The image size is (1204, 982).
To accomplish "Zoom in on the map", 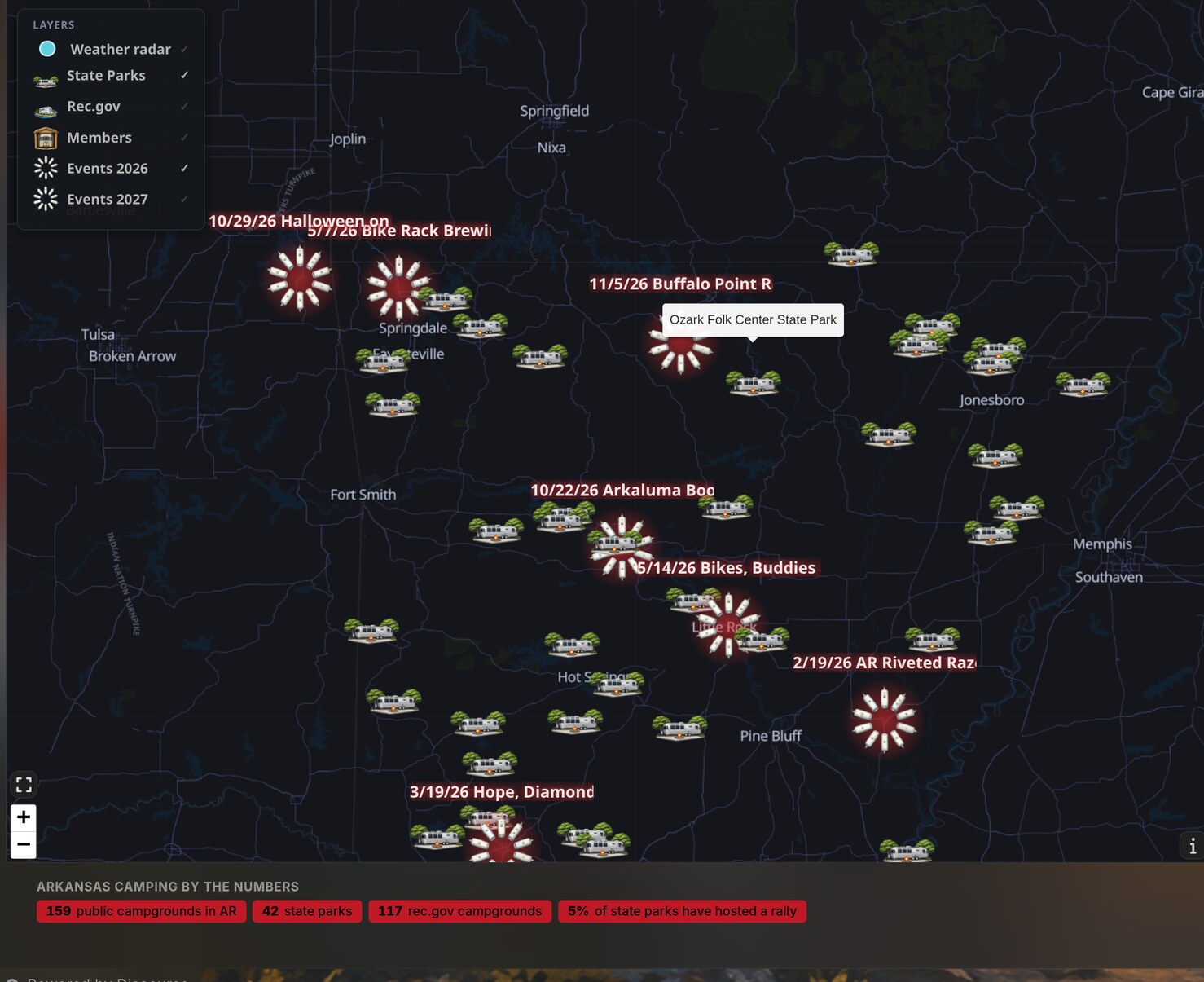I will click(24, 817).
